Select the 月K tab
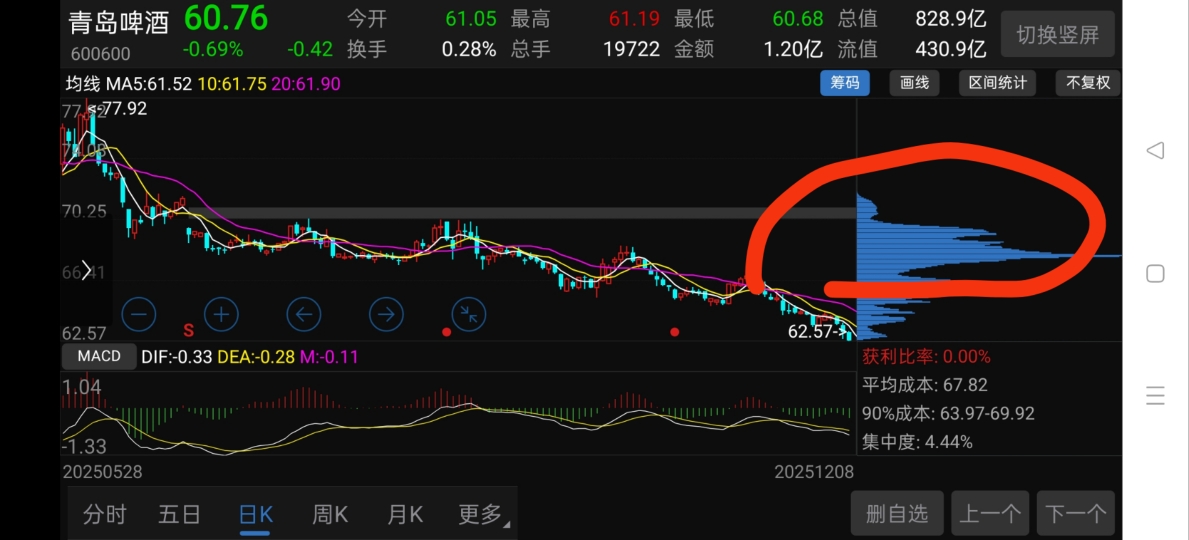The image size is (1189, 540). pos(406,515)
